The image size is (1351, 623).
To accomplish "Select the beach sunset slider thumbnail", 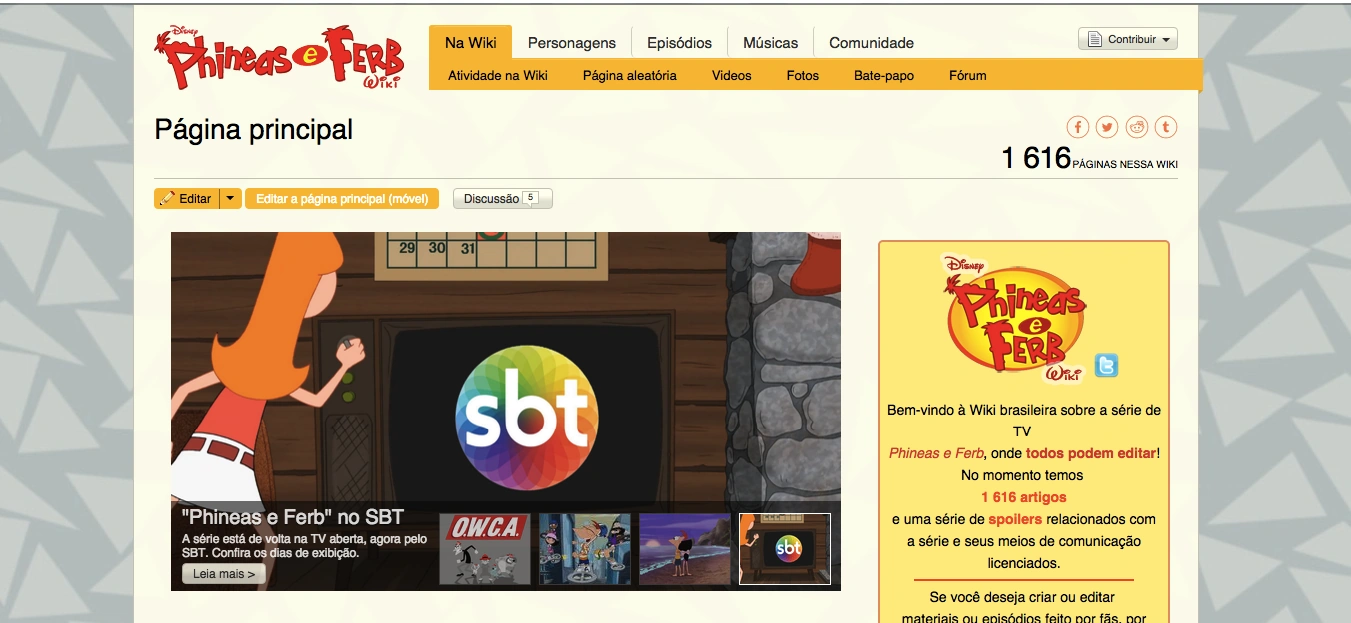I will pyautogui.click(x=685, y=549).
